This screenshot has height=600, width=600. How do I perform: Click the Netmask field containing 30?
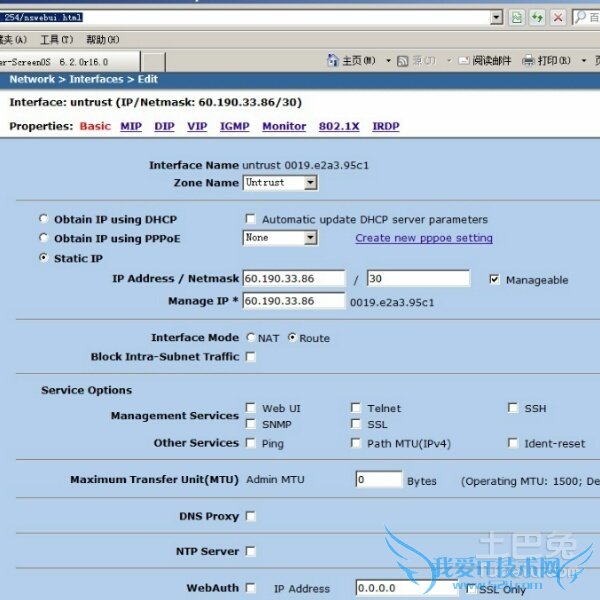[x=418, y=278]
